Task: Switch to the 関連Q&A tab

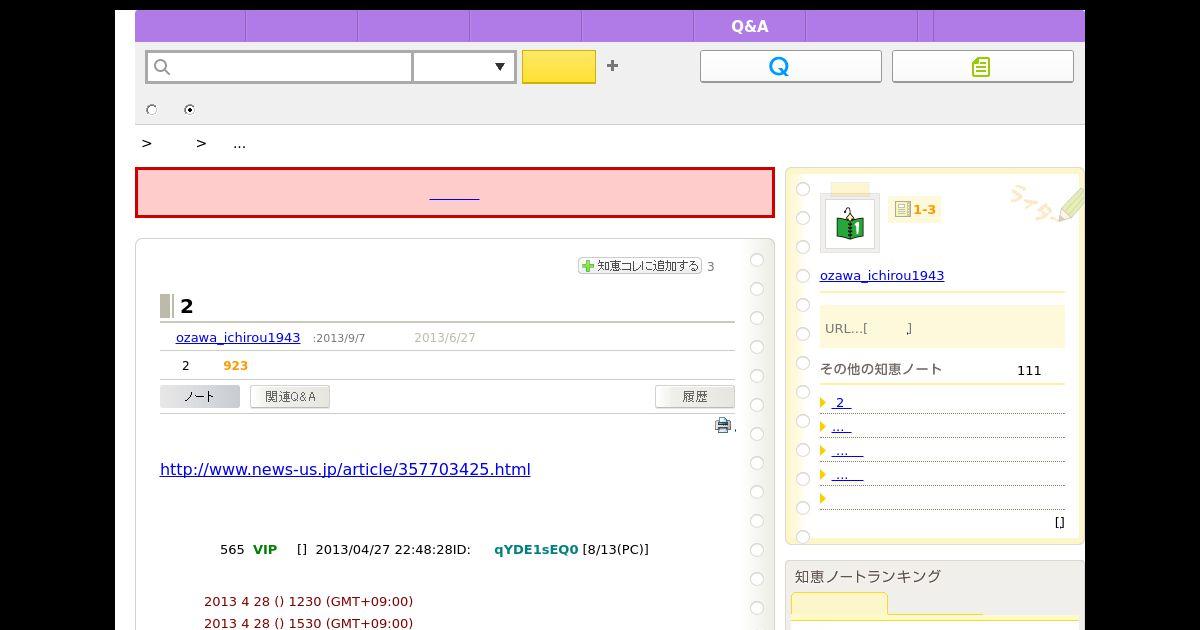Action: pos(290,396)
